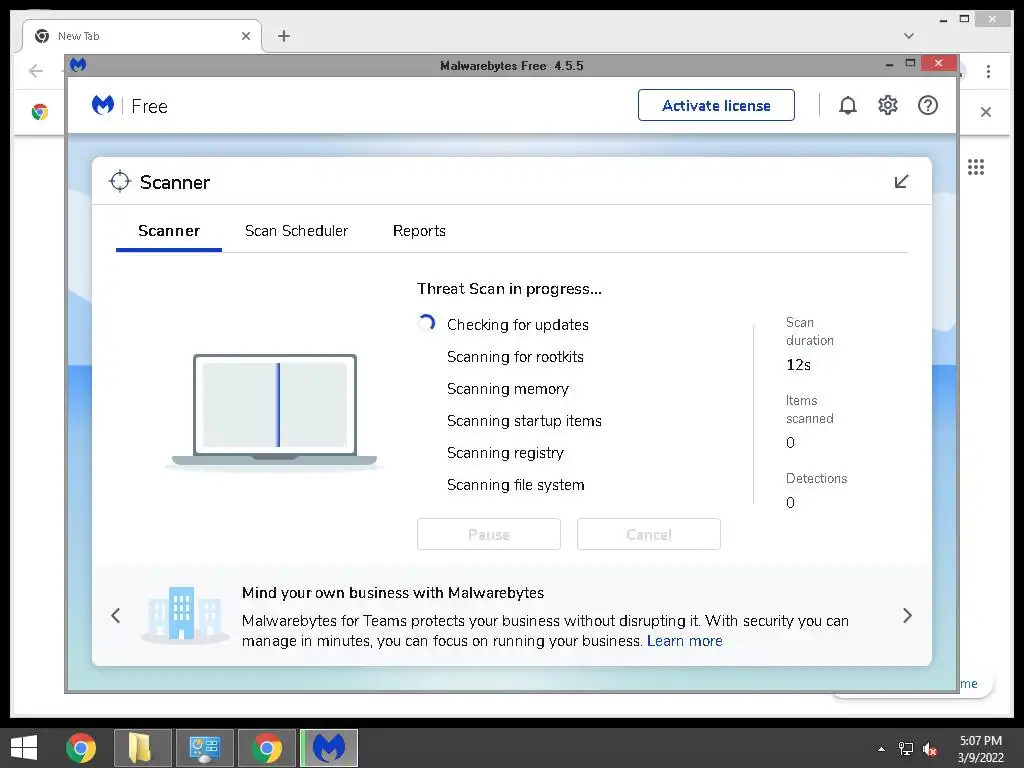Screen dimensions: 1024x768
Task: Maximize the Malwarebytes window
Action: click(x=910, y=63)
